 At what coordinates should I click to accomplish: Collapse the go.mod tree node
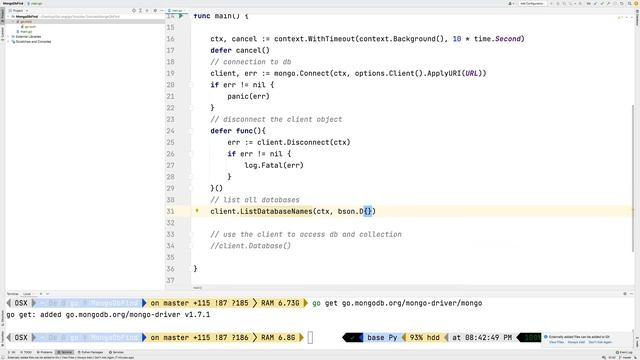[x=13, y=22]
